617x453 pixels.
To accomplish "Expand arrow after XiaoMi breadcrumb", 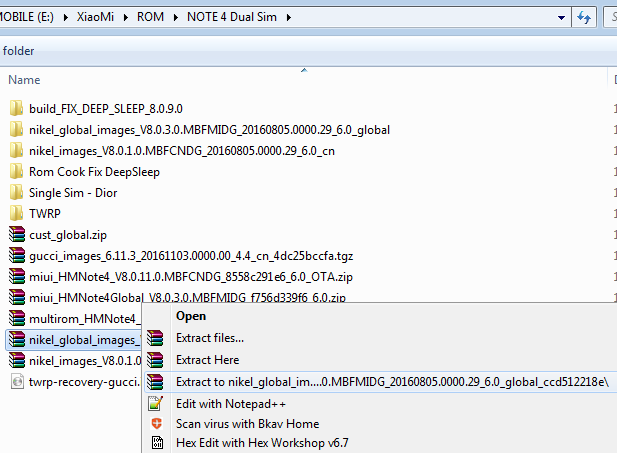I will (126, 17).
